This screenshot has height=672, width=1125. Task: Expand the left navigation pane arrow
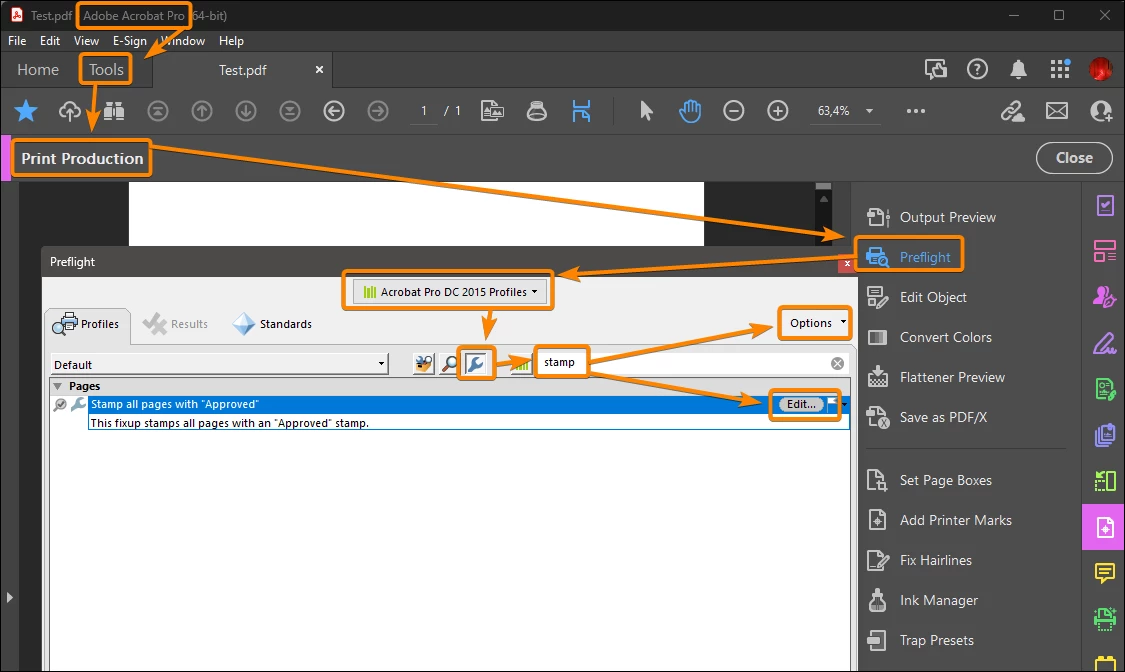point(9,597)
